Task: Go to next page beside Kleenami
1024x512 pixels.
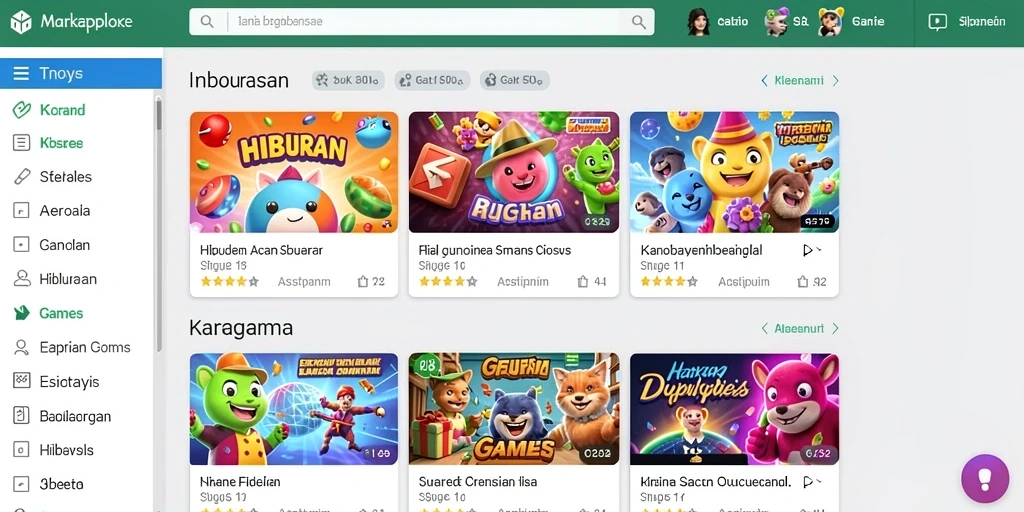Action: (x=835, y=80)
